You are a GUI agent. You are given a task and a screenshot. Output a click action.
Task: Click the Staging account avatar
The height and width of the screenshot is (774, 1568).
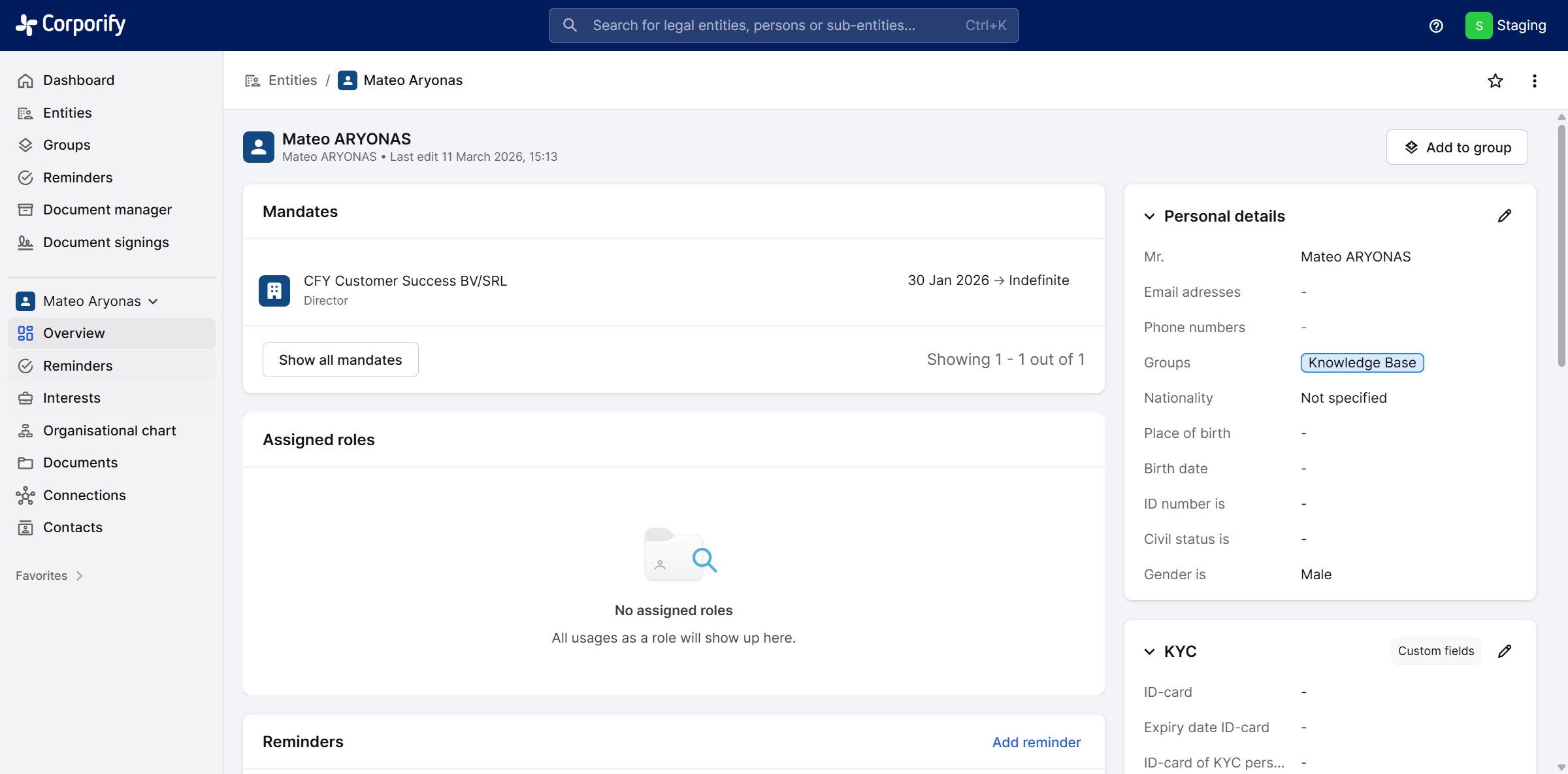tap(1478, 25)
